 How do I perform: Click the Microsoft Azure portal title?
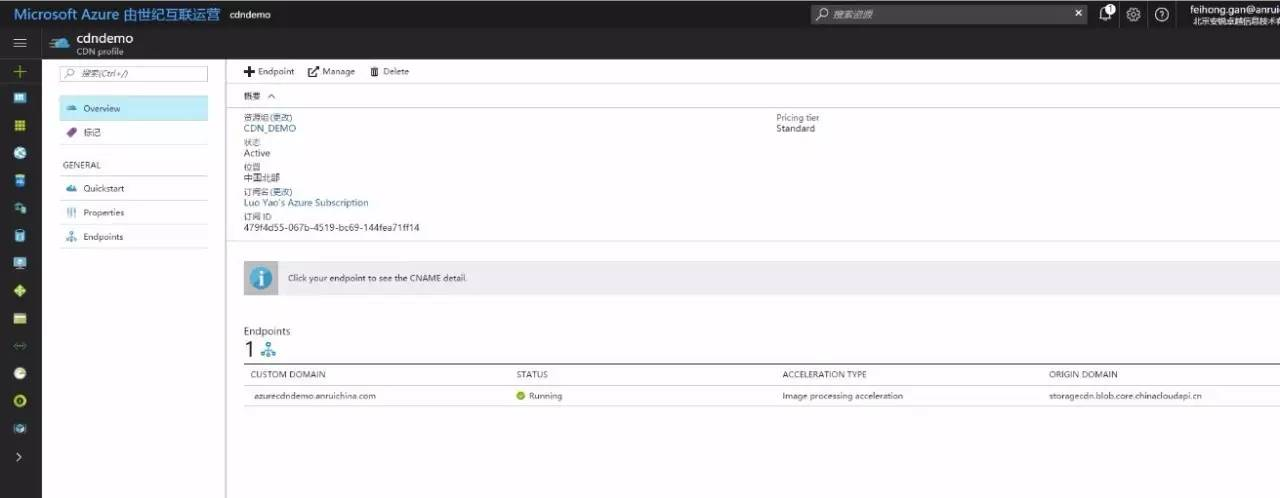(x=117, y=14)
